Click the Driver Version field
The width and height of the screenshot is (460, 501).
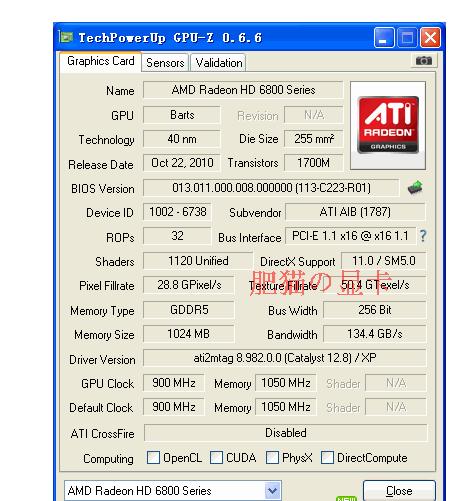point(285,358)
